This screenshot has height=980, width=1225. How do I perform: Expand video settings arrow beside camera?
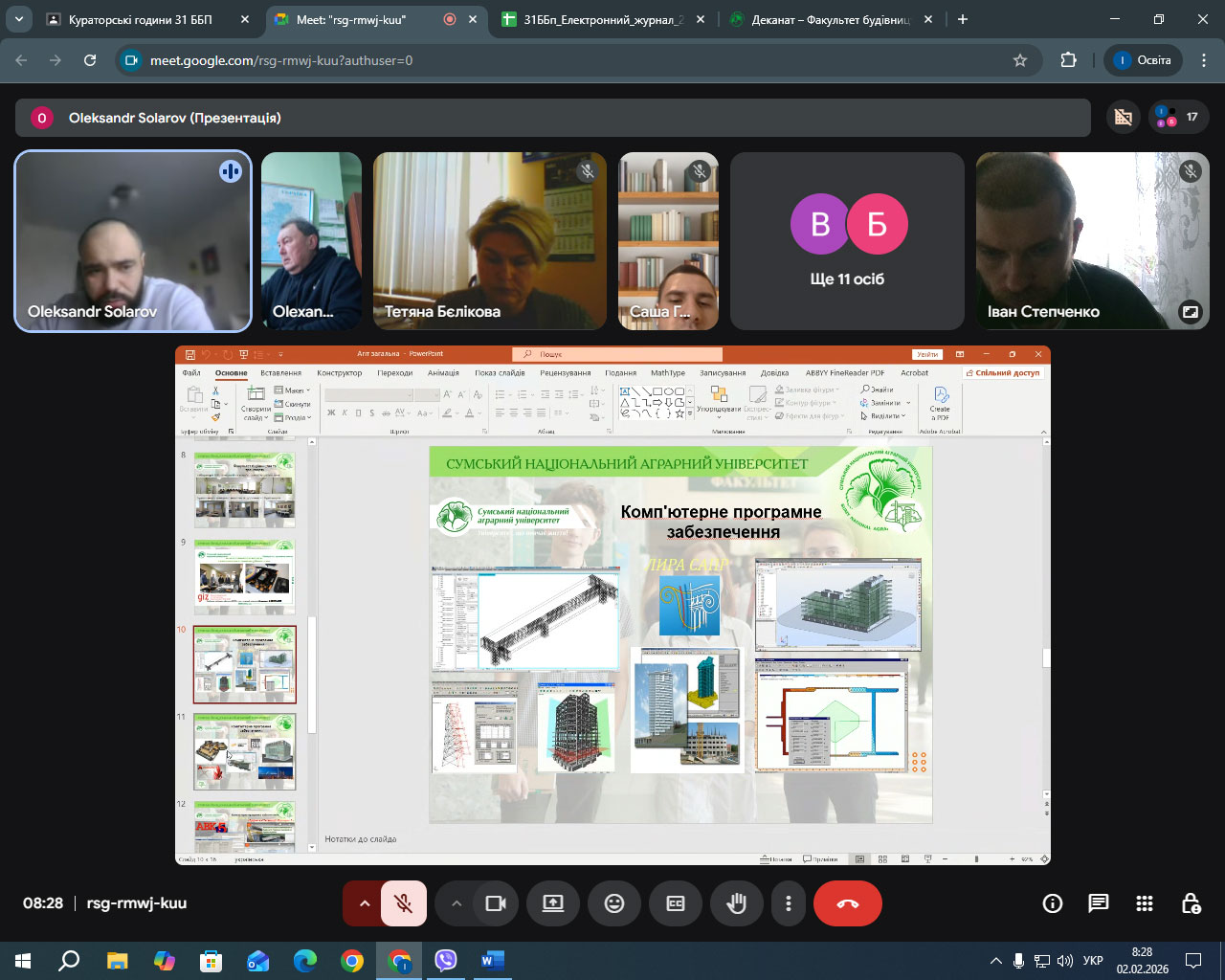(x=457, y=903)
